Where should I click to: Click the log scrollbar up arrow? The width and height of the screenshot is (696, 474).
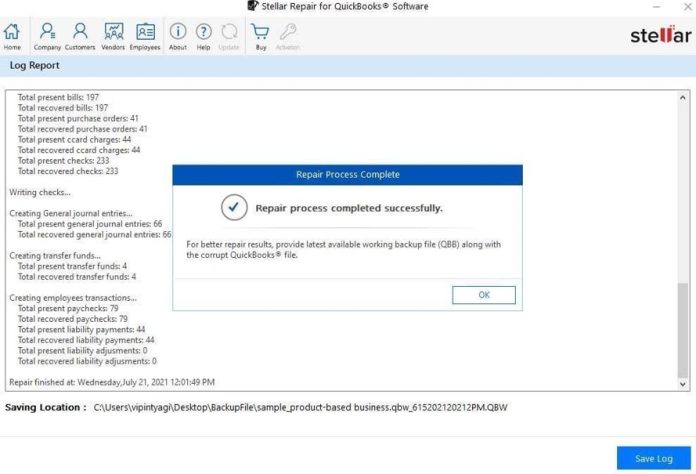click(683, 97)
